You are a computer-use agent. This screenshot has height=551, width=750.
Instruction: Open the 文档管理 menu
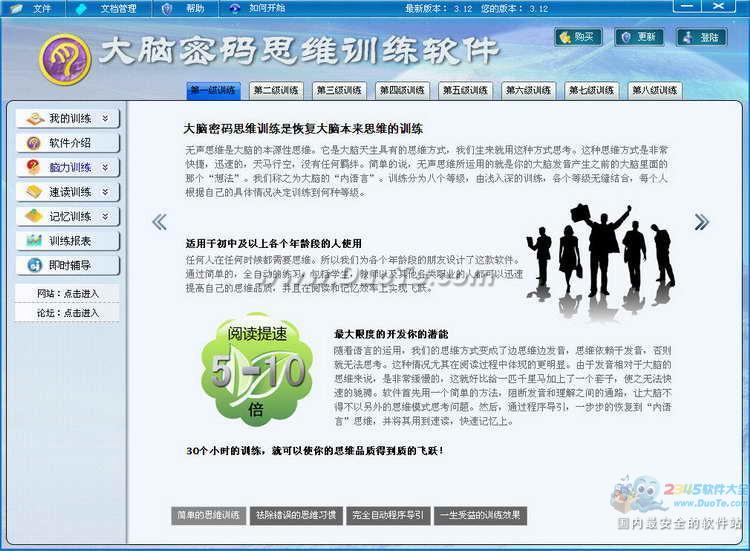point(117,8)
